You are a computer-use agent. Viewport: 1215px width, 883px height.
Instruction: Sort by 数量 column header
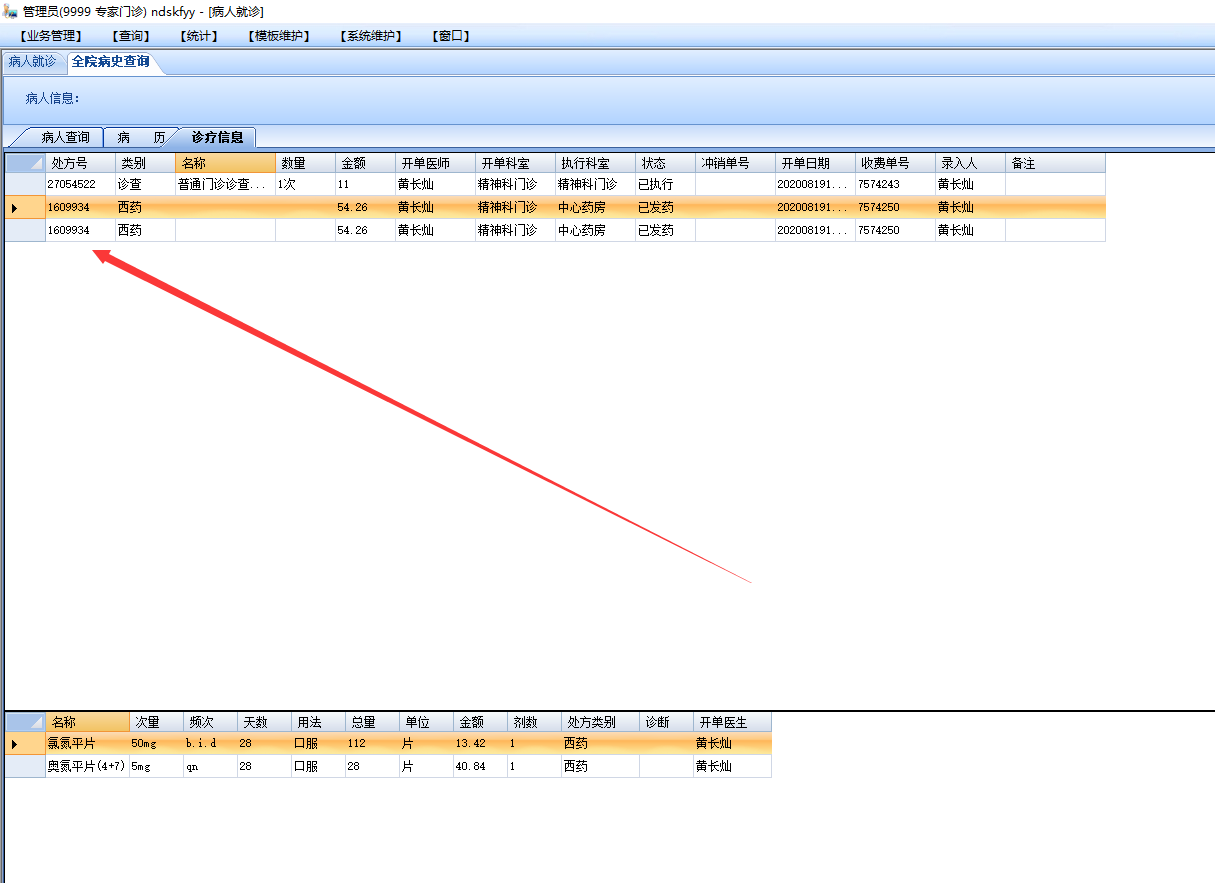(x=305, y=163)
